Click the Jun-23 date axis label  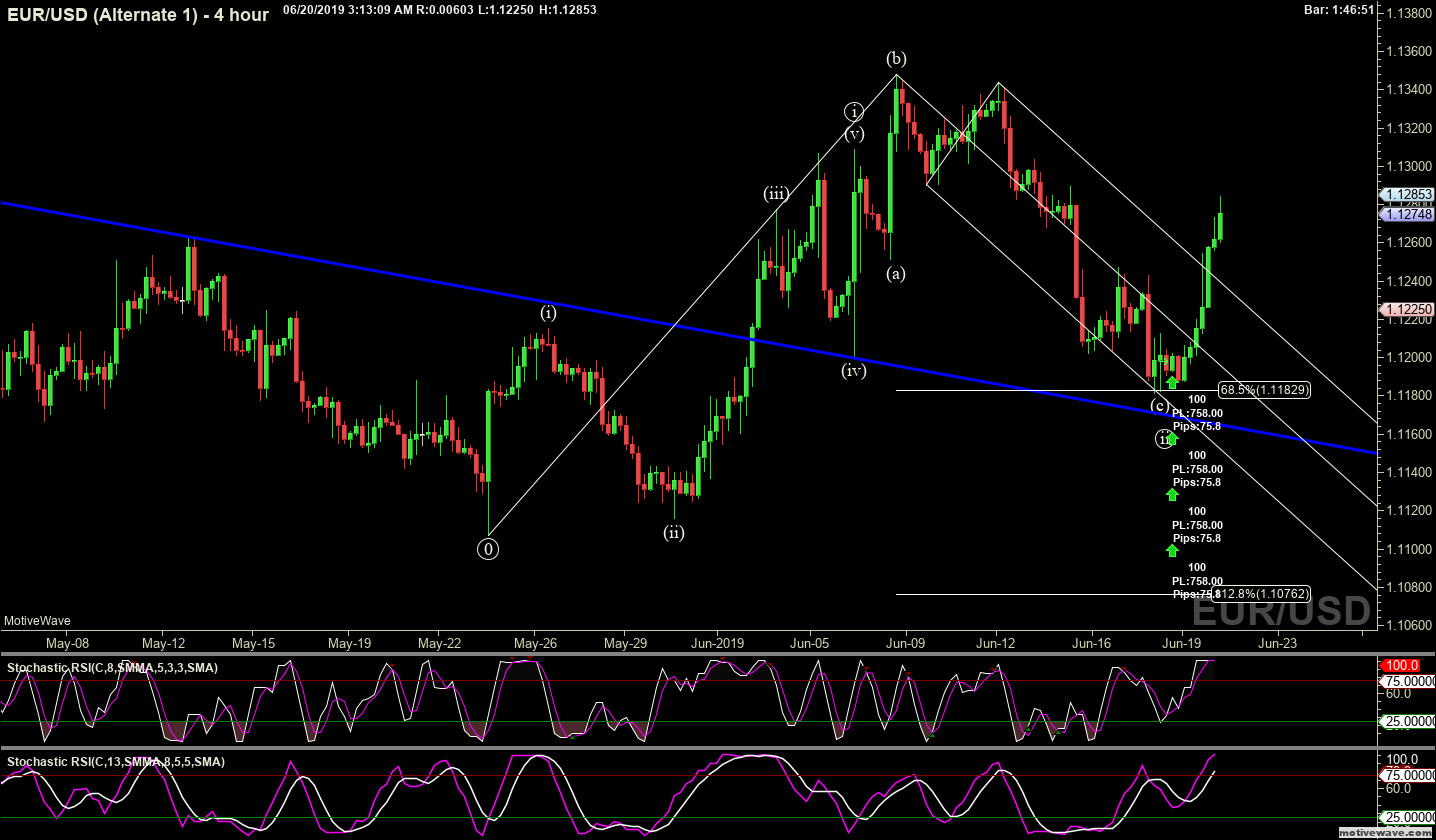(1277, 643)
